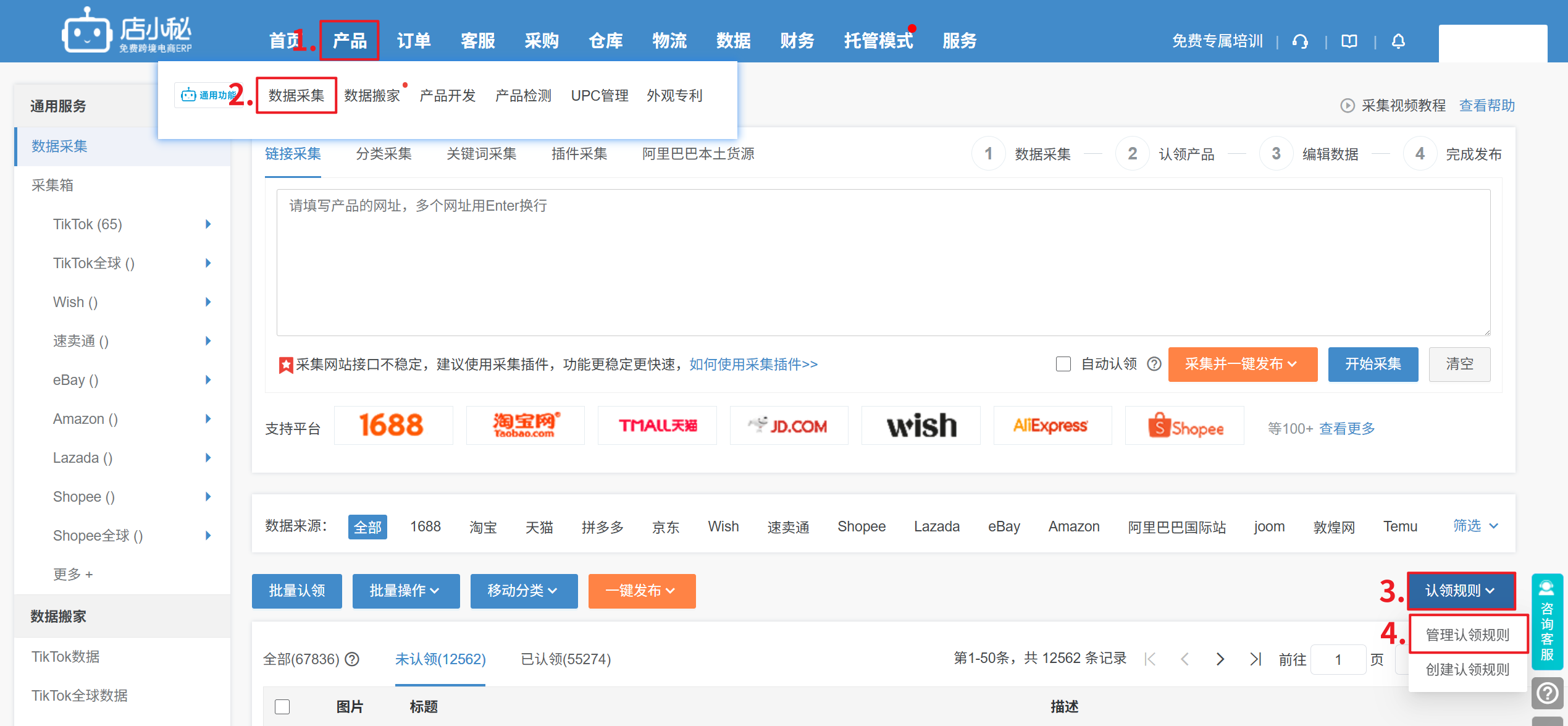Click the question mark beside 自动认领
Viewport: 1568px width, 726px height.
click(1154, 364)
